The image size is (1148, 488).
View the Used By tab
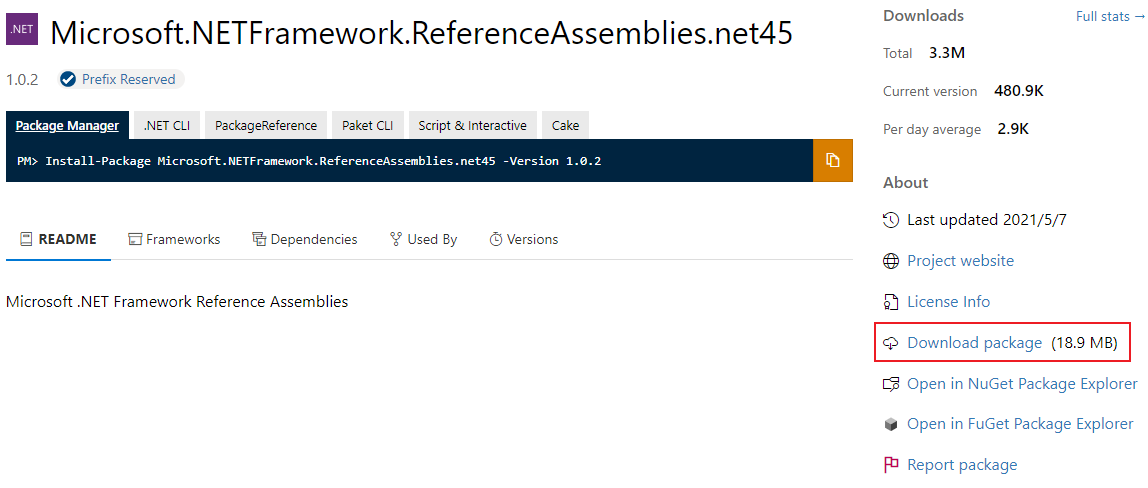(x=423, y=239)
